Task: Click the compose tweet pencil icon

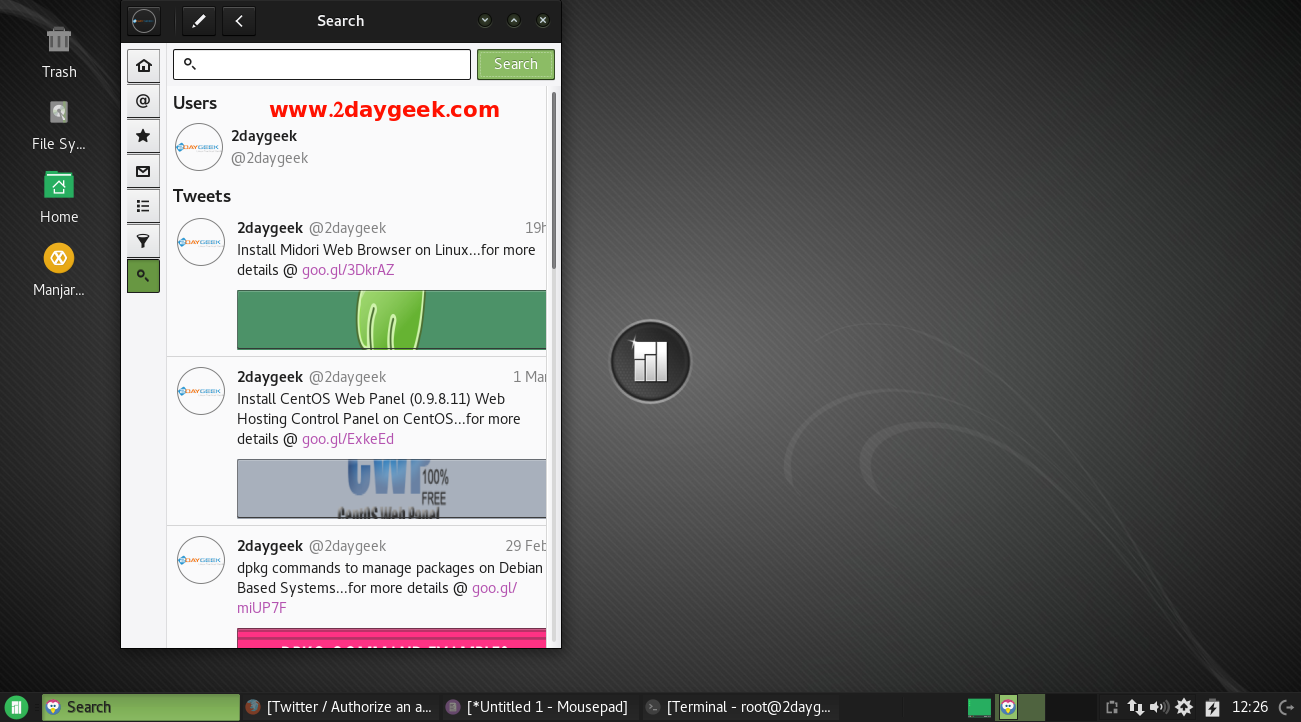Action: click(199, 20)
